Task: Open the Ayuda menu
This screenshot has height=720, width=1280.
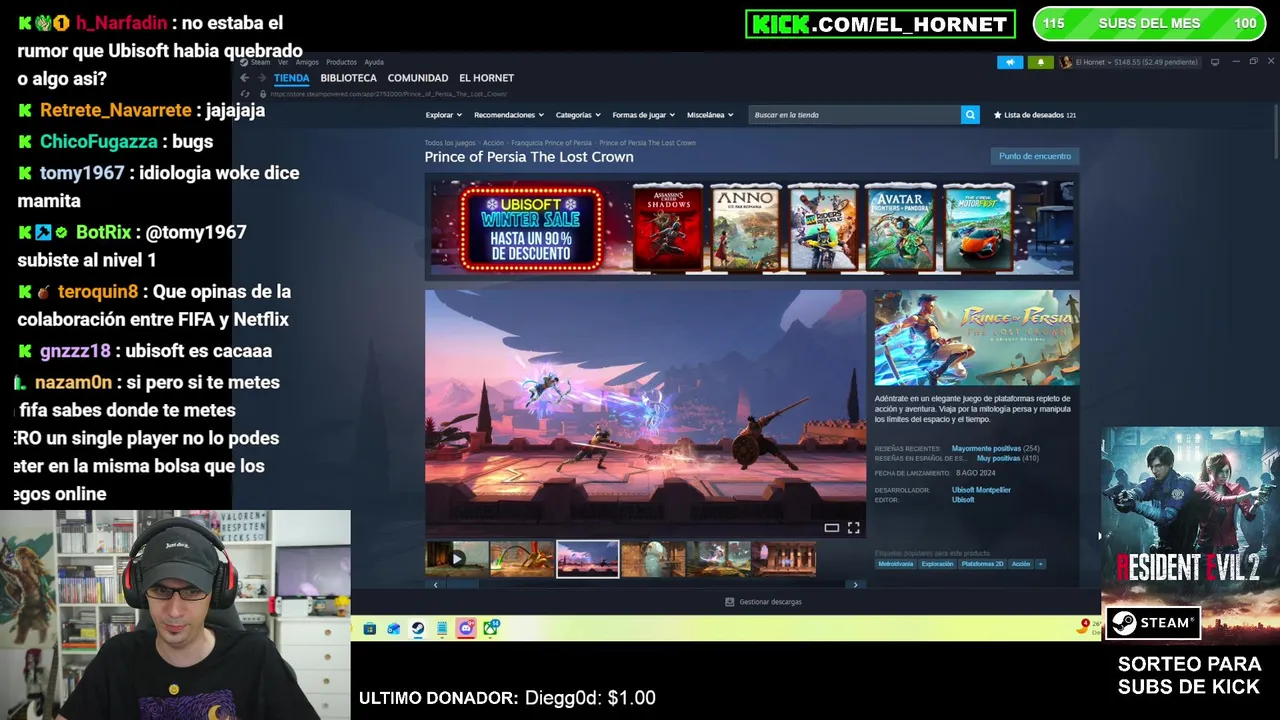Action: tap(374, 62)
